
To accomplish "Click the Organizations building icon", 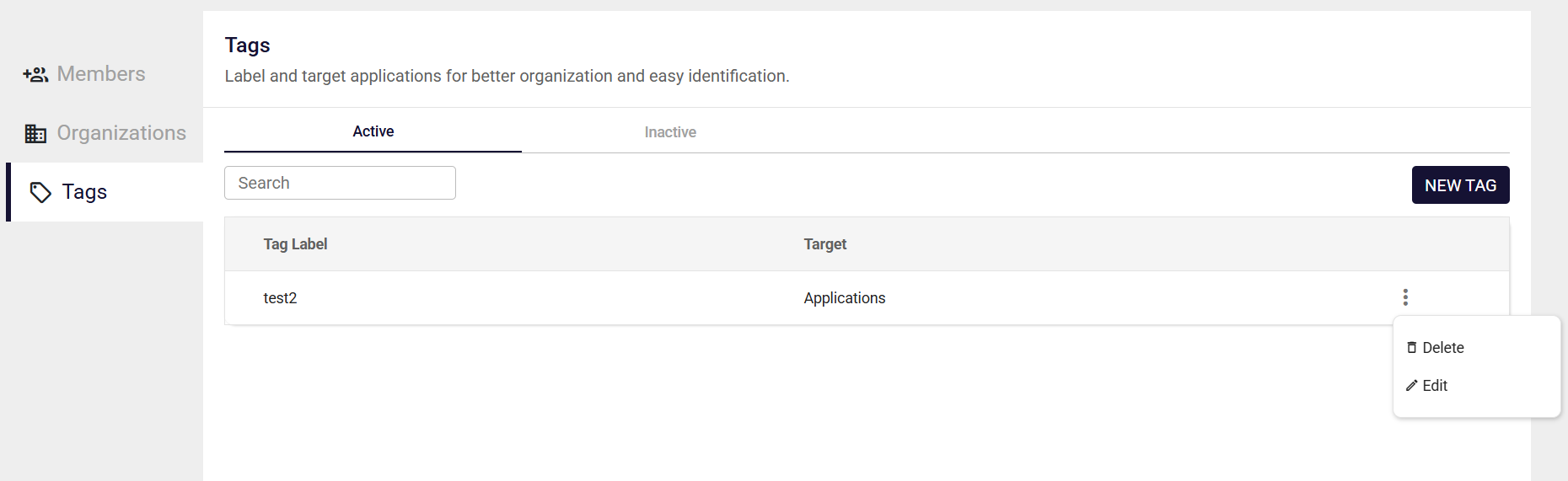I will click(x=35, y=134).
